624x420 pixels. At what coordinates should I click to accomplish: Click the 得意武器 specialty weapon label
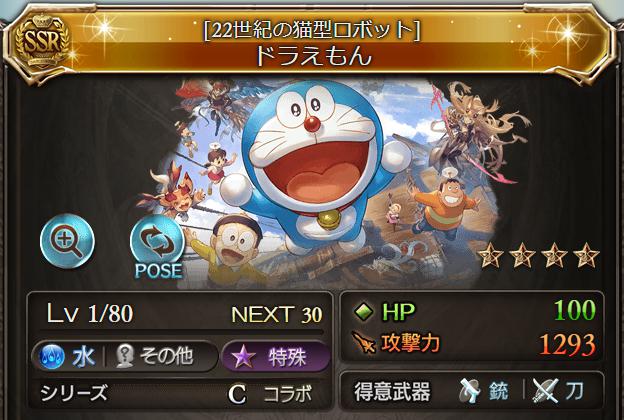(392, 391)
